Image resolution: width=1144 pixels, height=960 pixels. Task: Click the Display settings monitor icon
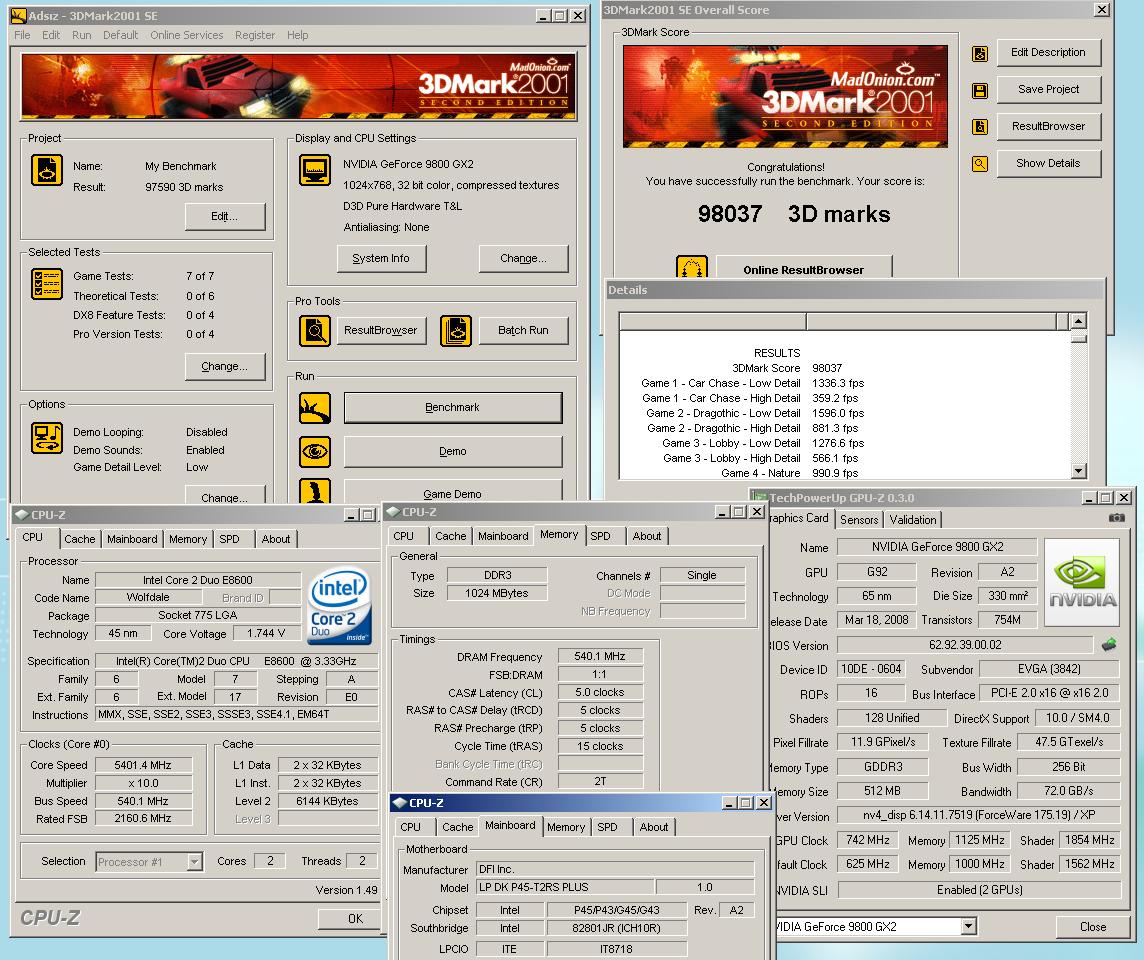(315, 171)
